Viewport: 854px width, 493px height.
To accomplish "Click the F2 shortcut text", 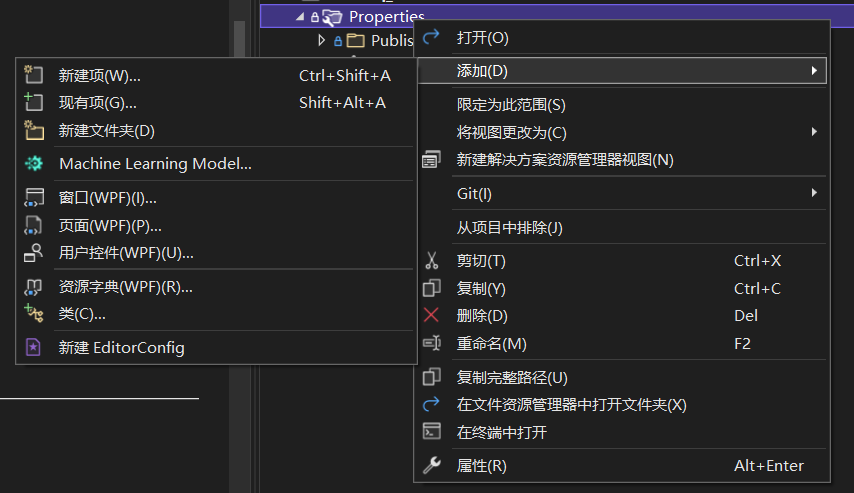I will [x=742, y=344].
